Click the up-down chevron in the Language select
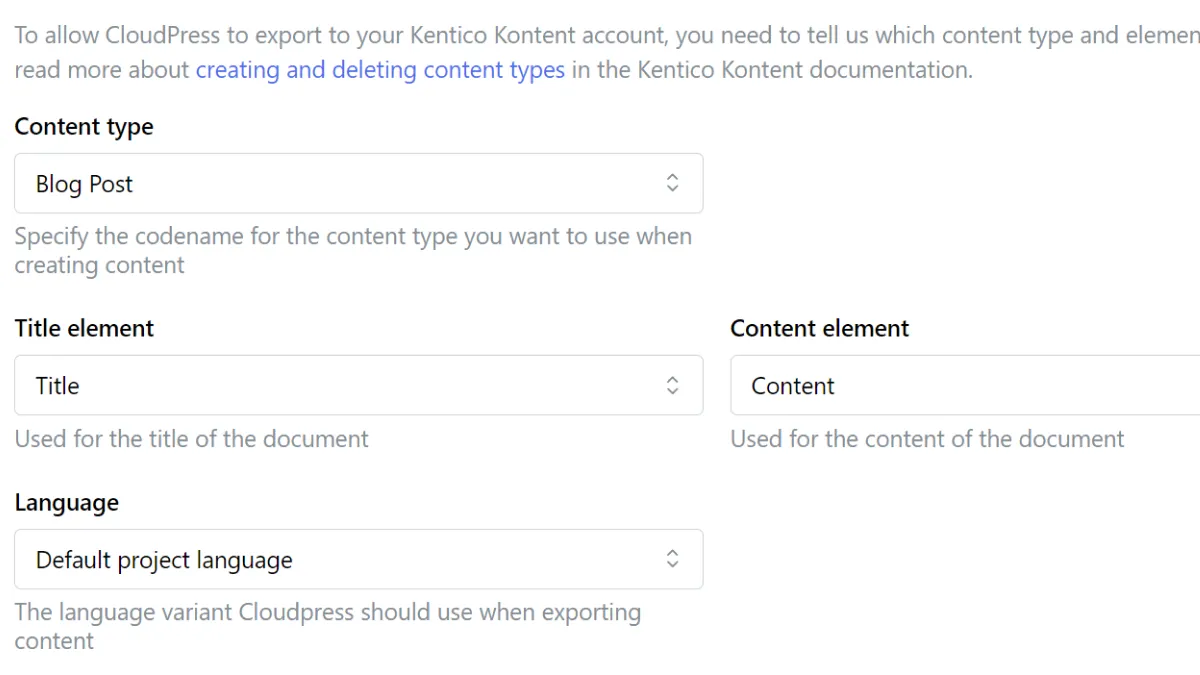 673,559
